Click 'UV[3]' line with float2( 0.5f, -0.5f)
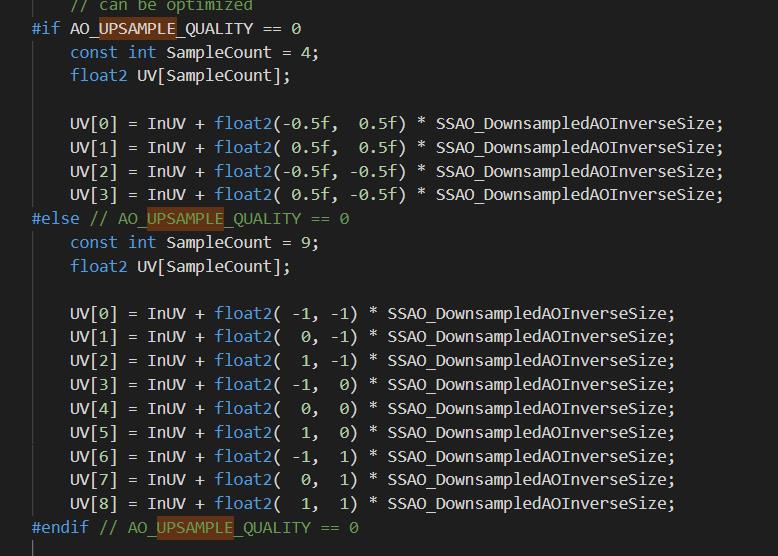 coord(396,194)
